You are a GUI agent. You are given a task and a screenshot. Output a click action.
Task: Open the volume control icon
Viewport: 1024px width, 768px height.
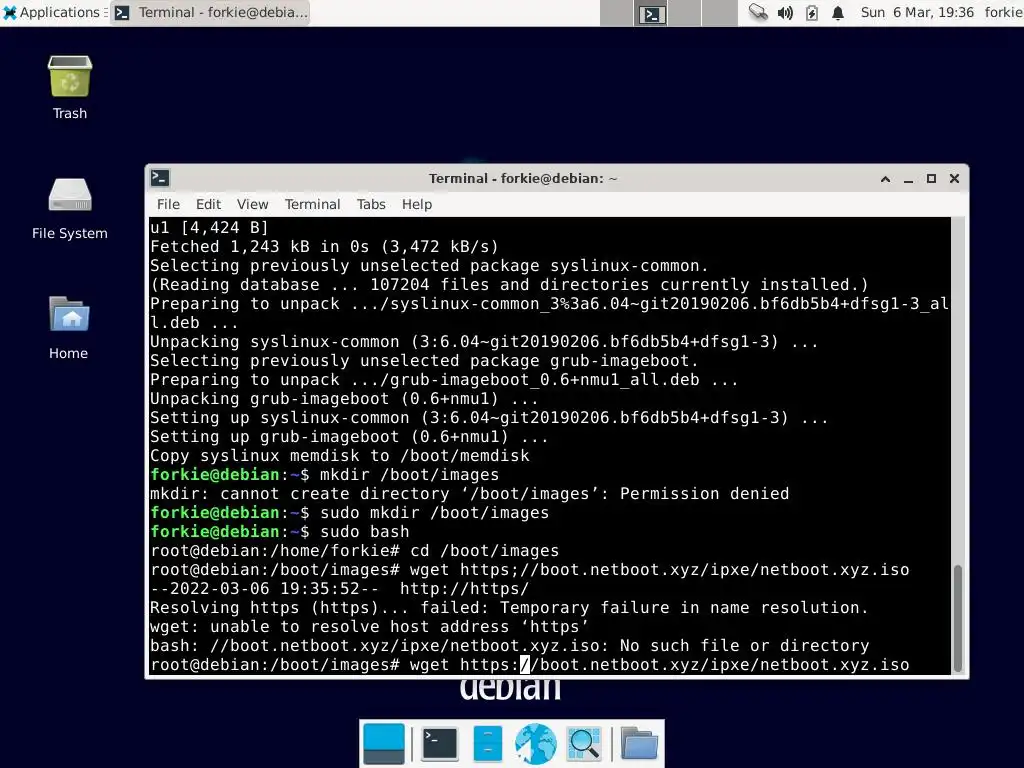tap(785, 12)
